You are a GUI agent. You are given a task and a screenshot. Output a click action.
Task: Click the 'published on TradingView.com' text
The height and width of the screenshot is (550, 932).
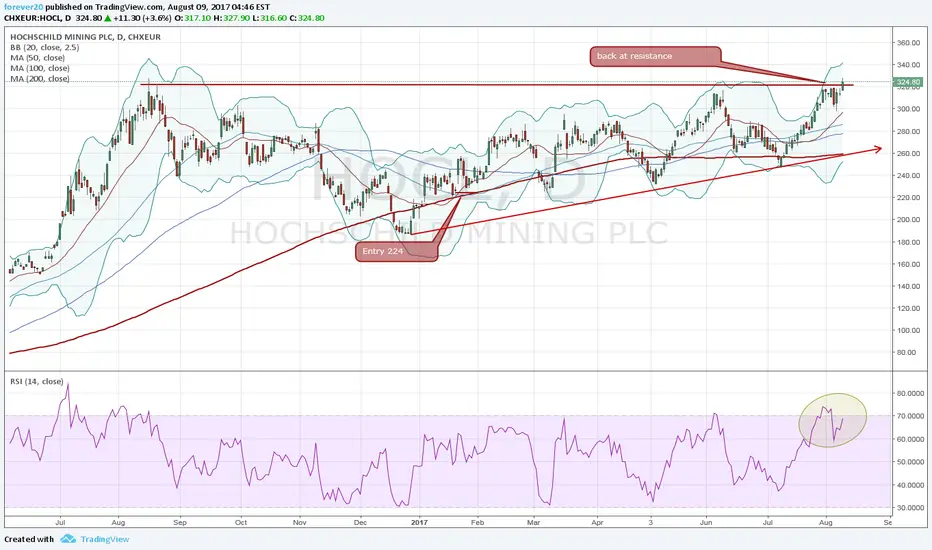point(103,7)
